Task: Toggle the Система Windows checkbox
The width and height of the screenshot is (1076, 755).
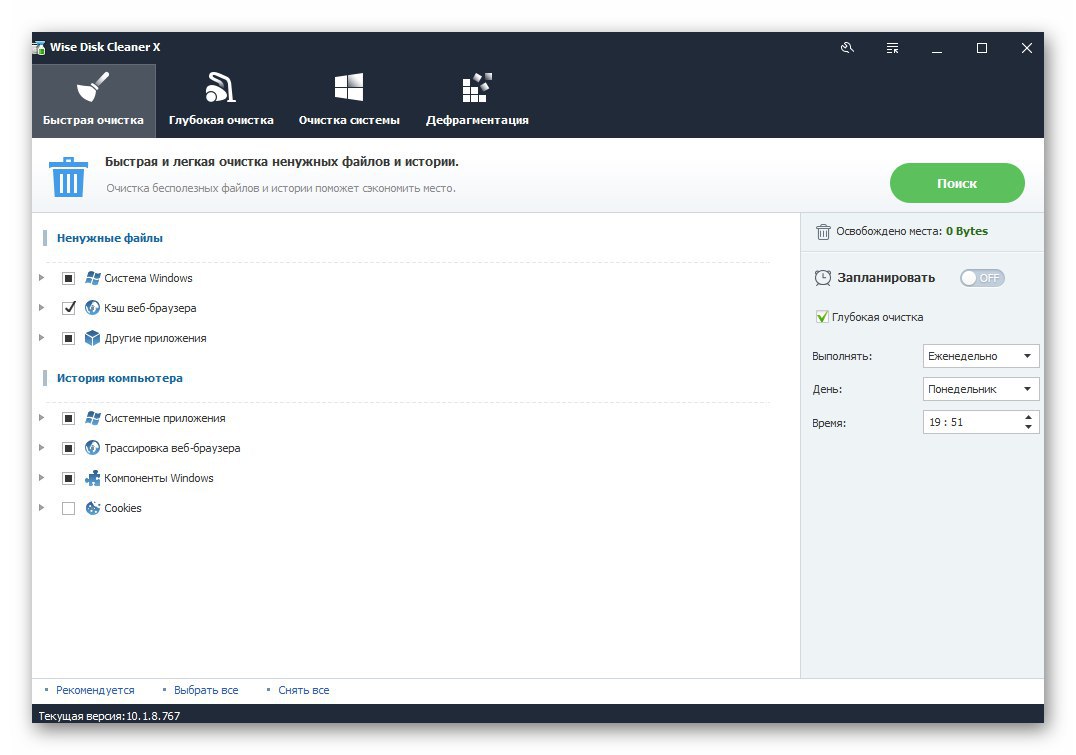Action: (69, 278)
